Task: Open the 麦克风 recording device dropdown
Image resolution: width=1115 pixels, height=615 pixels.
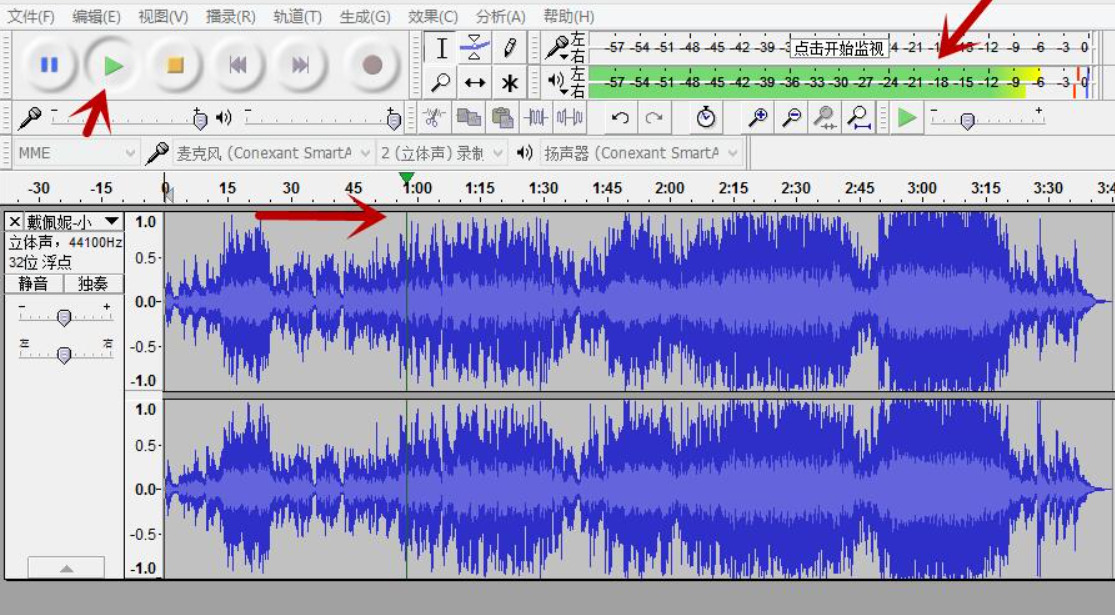Action: click(262, 153)
